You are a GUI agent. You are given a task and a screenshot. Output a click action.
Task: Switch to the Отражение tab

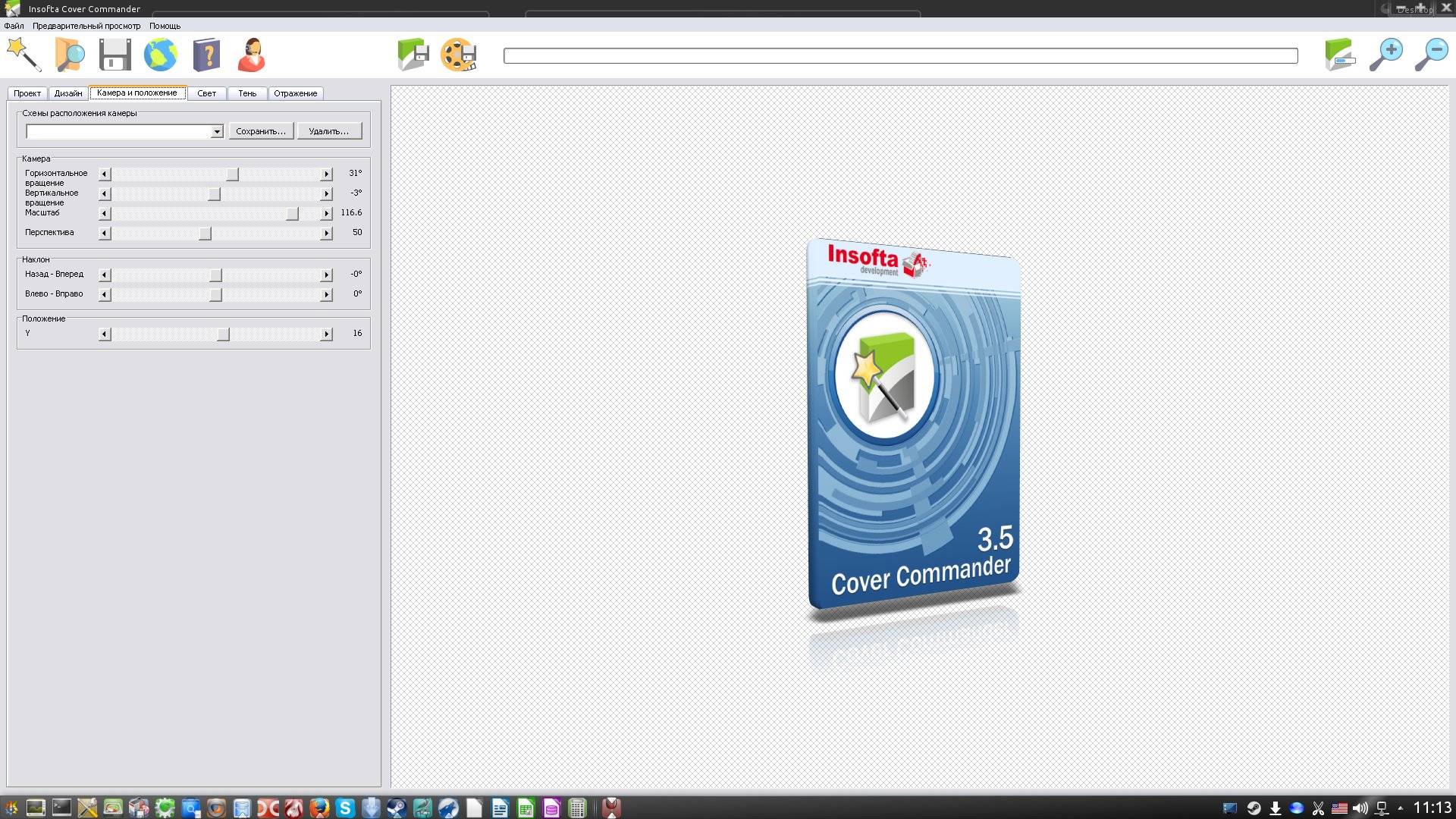tap(296, 93)
